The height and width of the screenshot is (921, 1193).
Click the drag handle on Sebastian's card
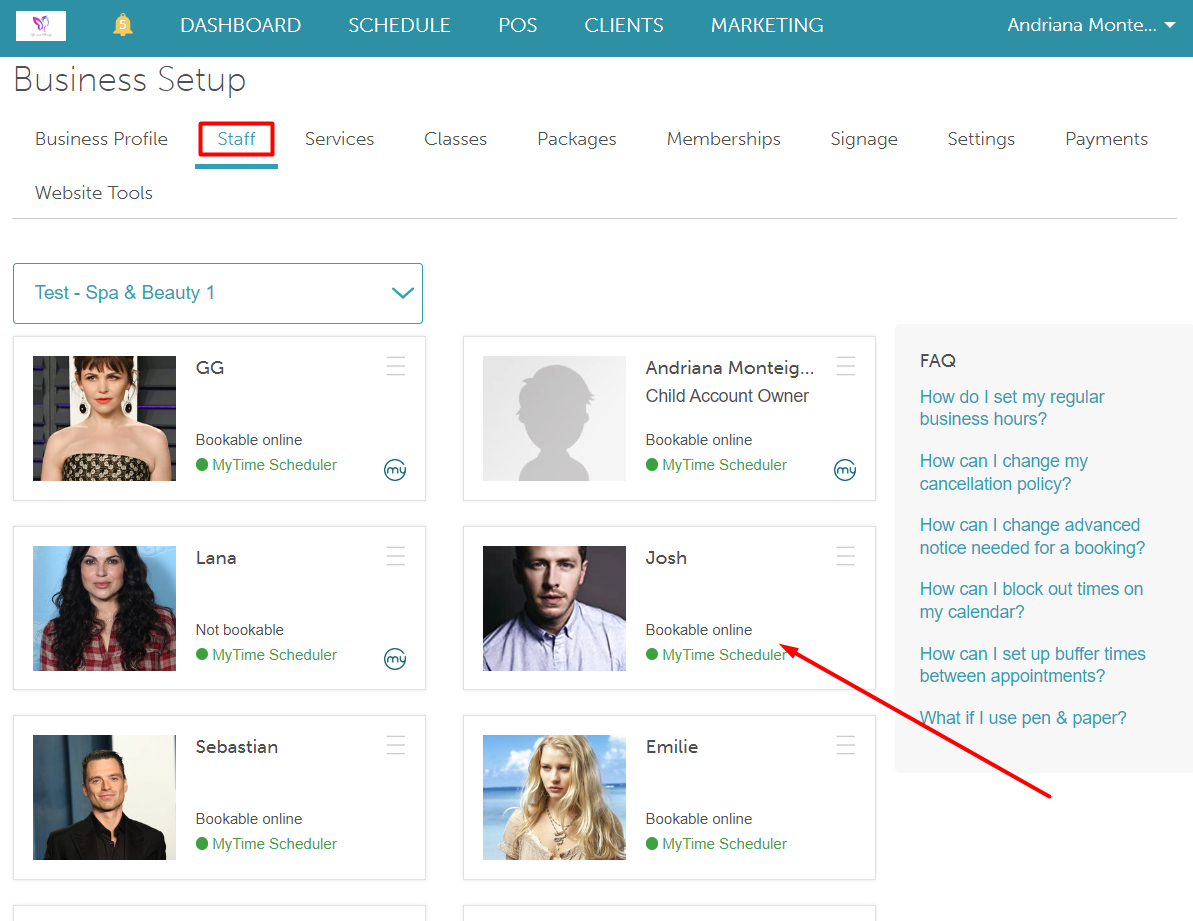click(x=396, y=745)
